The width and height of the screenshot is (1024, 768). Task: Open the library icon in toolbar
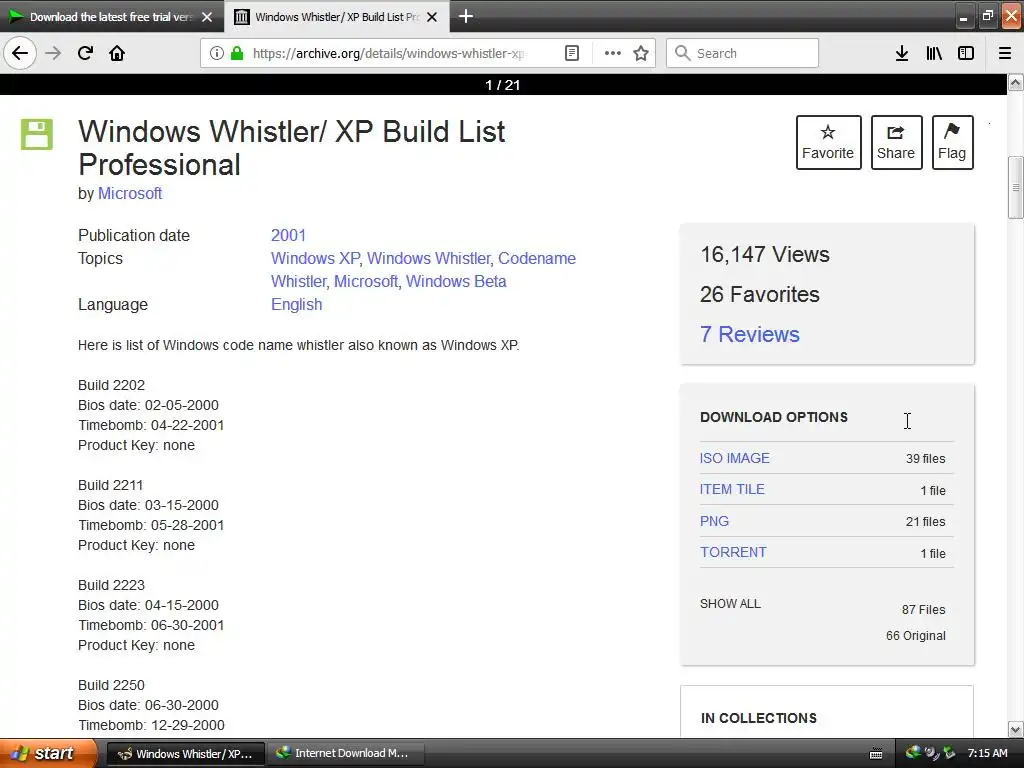tap(934, 53)
